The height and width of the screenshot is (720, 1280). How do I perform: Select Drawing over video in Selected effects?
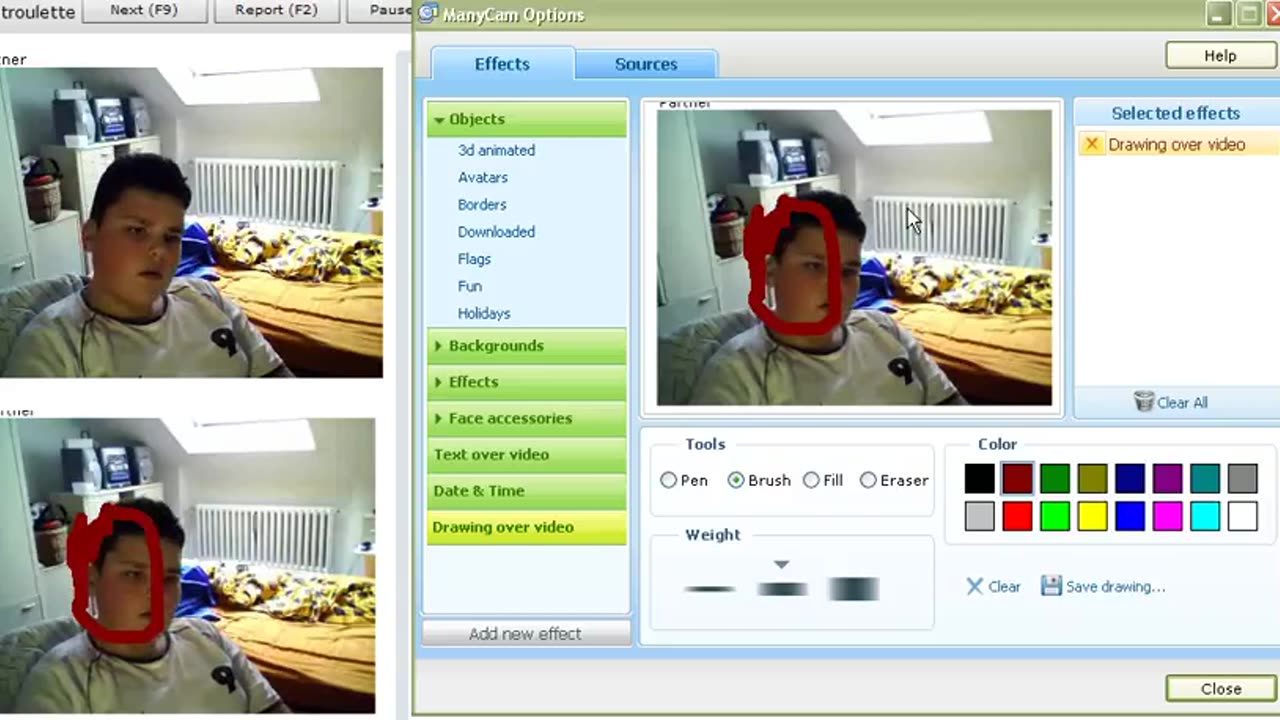pyautogui.click(x=1176, y=144)
